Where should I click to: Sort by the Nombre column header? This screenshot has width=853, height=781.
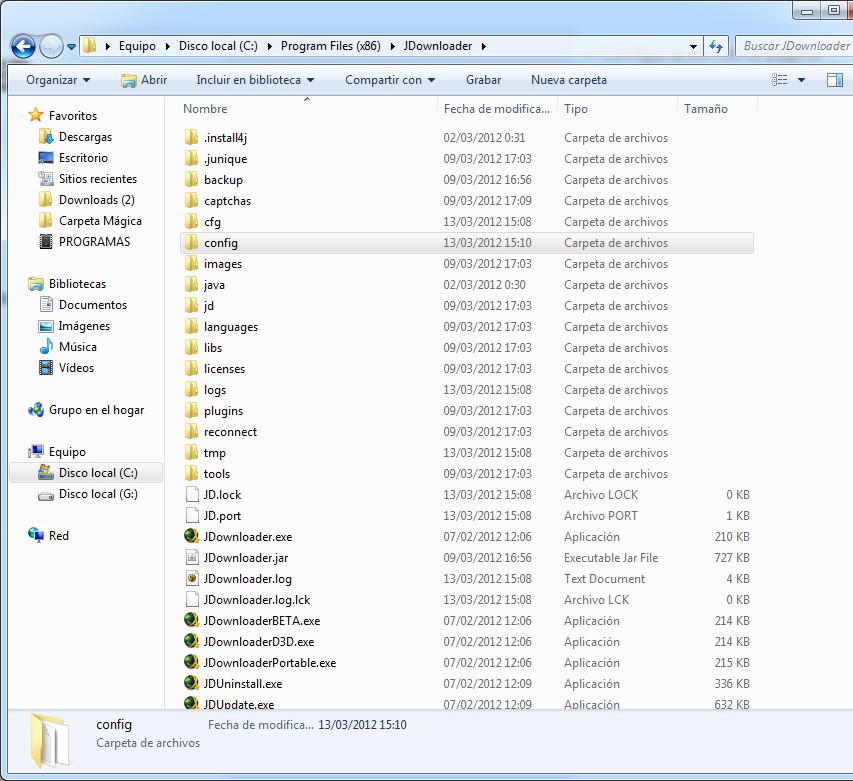[205, 109]
